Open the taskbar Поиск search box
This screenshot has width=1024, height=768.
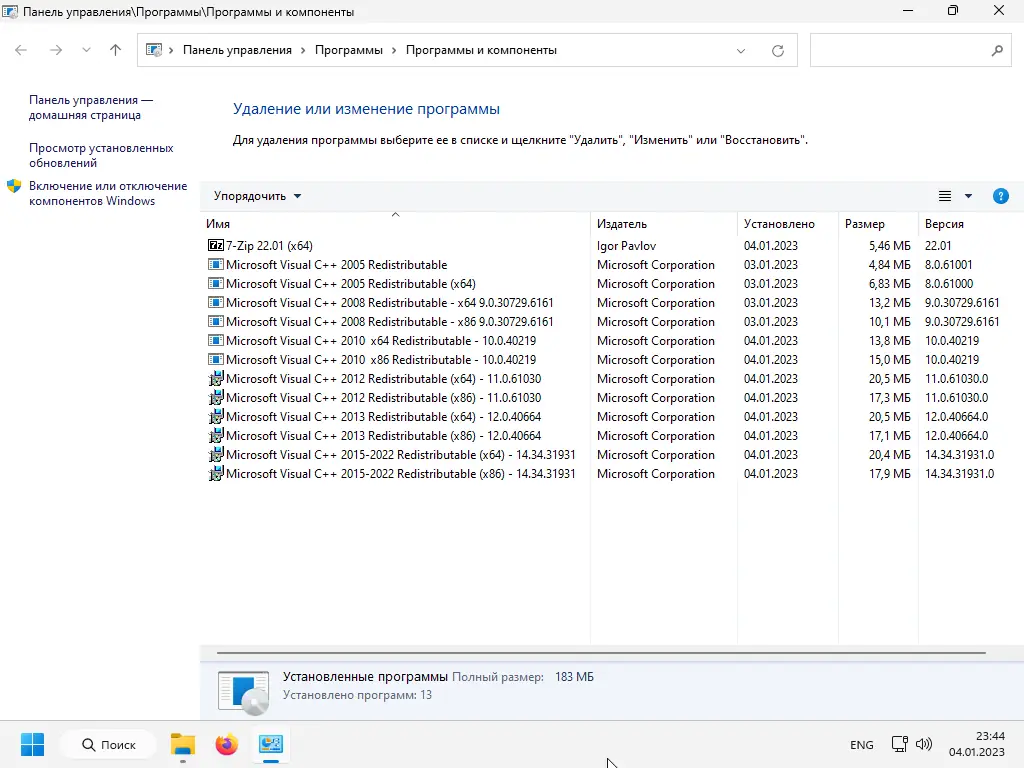[x=108, y=744]
